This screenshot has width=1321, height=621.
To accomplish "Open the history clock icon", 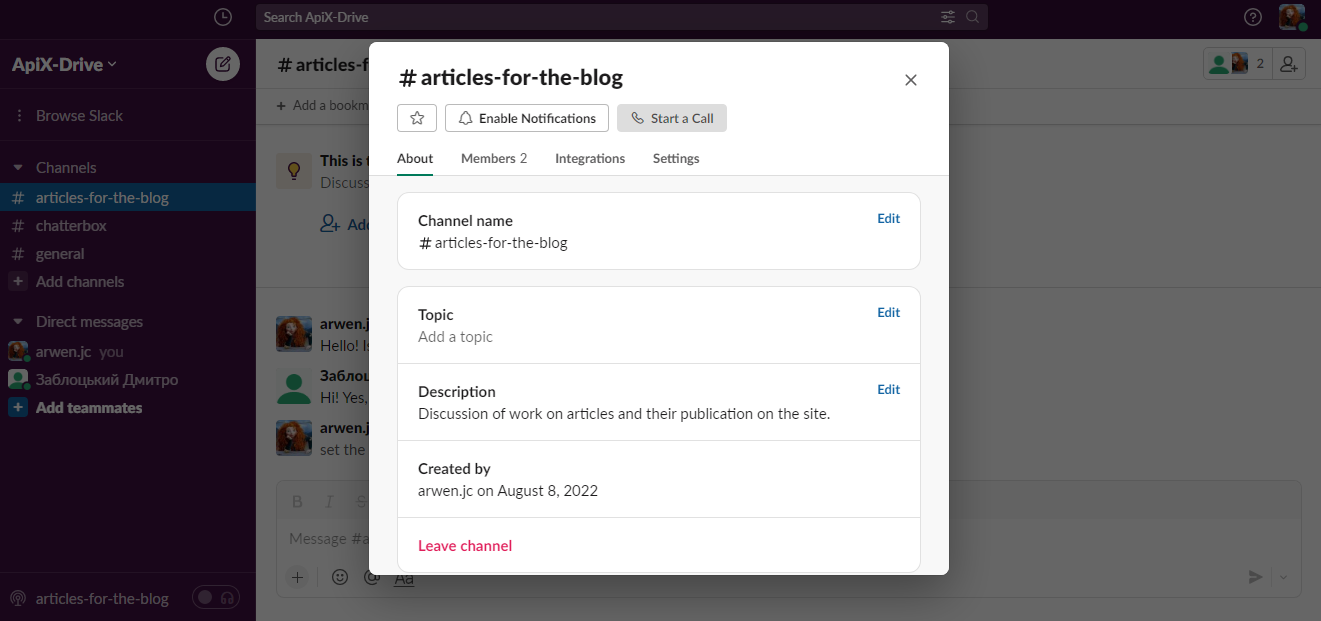I will click(x=223, y=17).
